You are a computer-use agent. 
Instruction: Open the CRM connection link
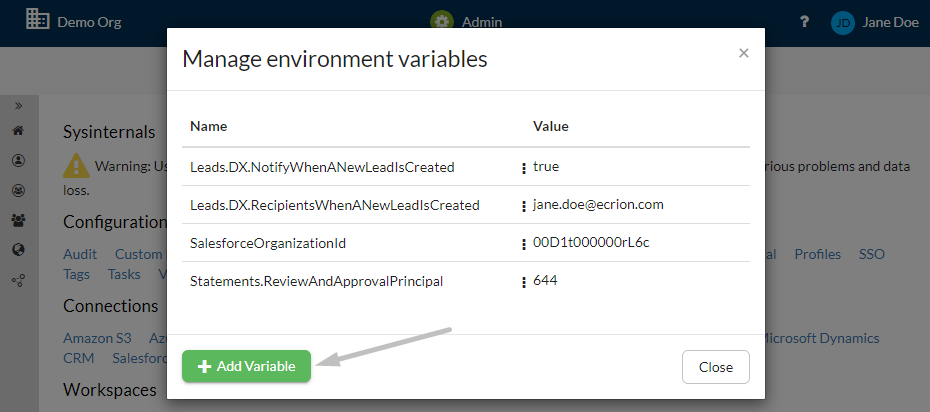79,359
